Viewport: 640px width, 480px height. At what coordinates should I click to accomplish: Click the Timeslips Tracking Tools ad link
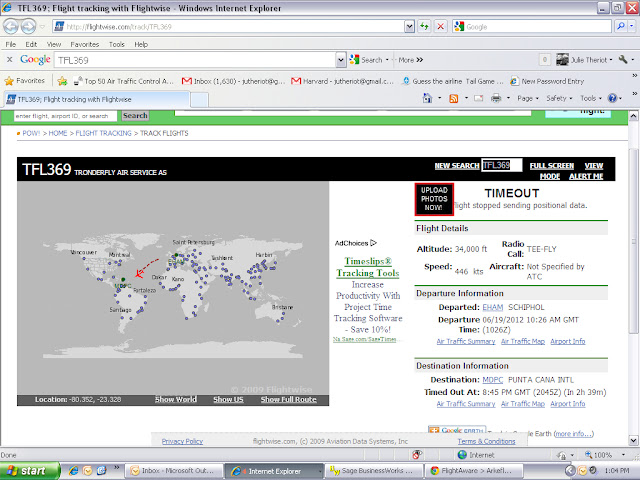[x=368, y=267]
